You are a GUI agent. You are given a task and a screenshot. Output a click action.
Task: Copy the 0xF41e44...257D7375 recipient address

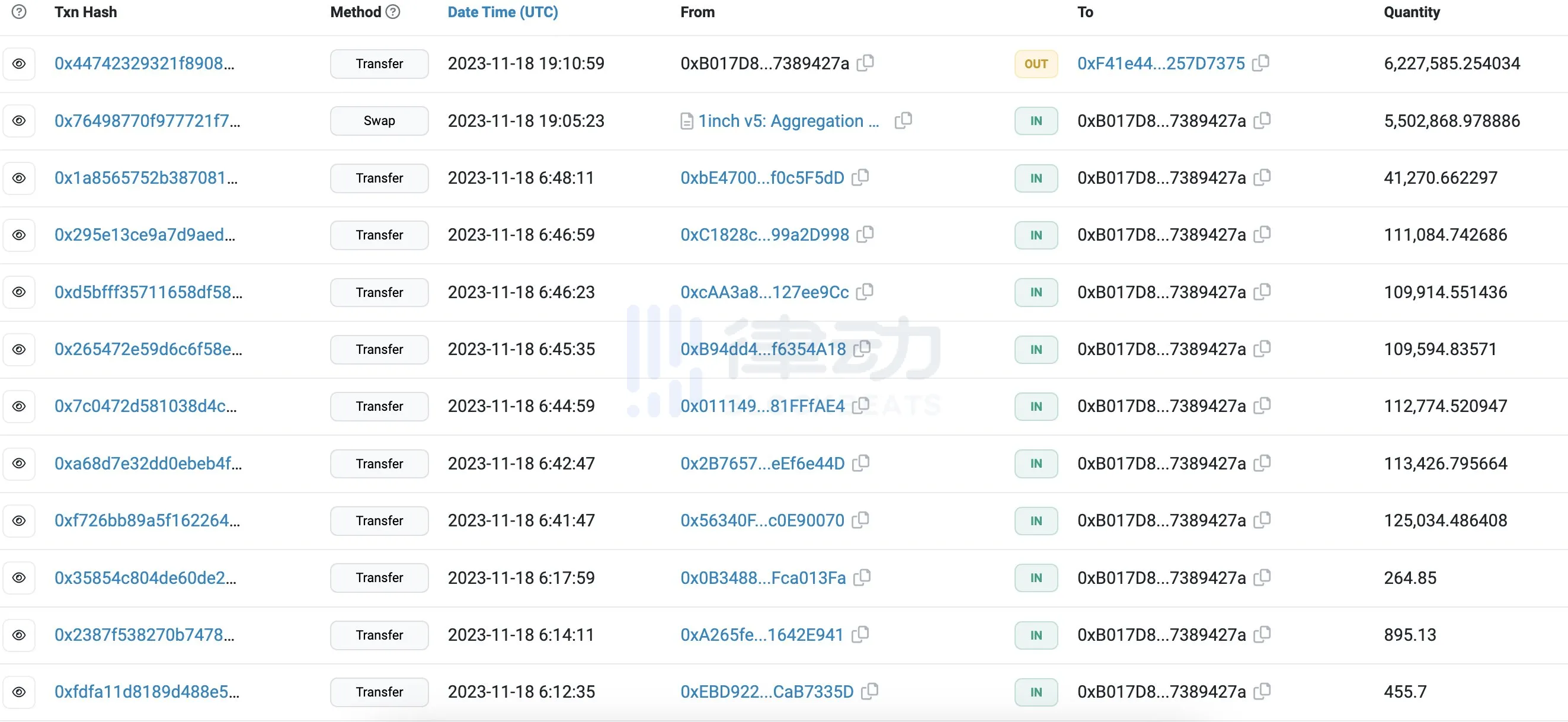click(1260, 63)
